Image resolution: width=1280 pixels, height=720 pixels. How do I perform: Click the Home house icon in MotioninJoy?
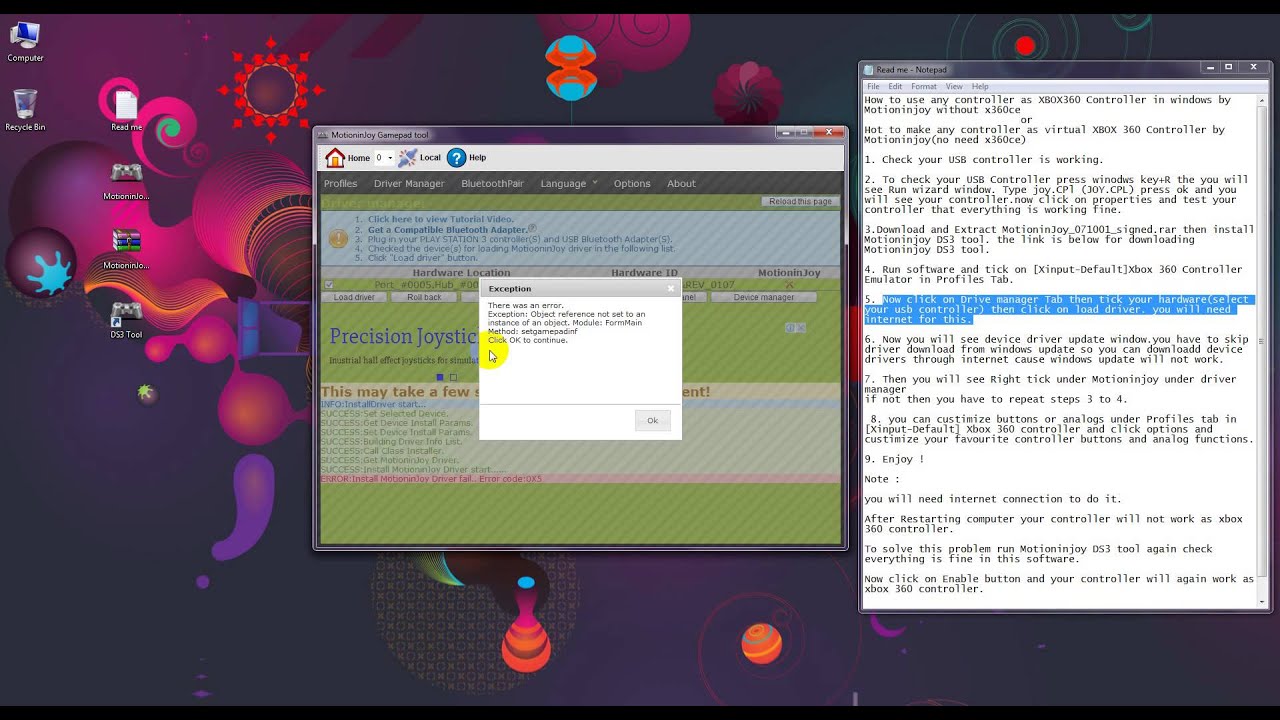click(335, 158)
